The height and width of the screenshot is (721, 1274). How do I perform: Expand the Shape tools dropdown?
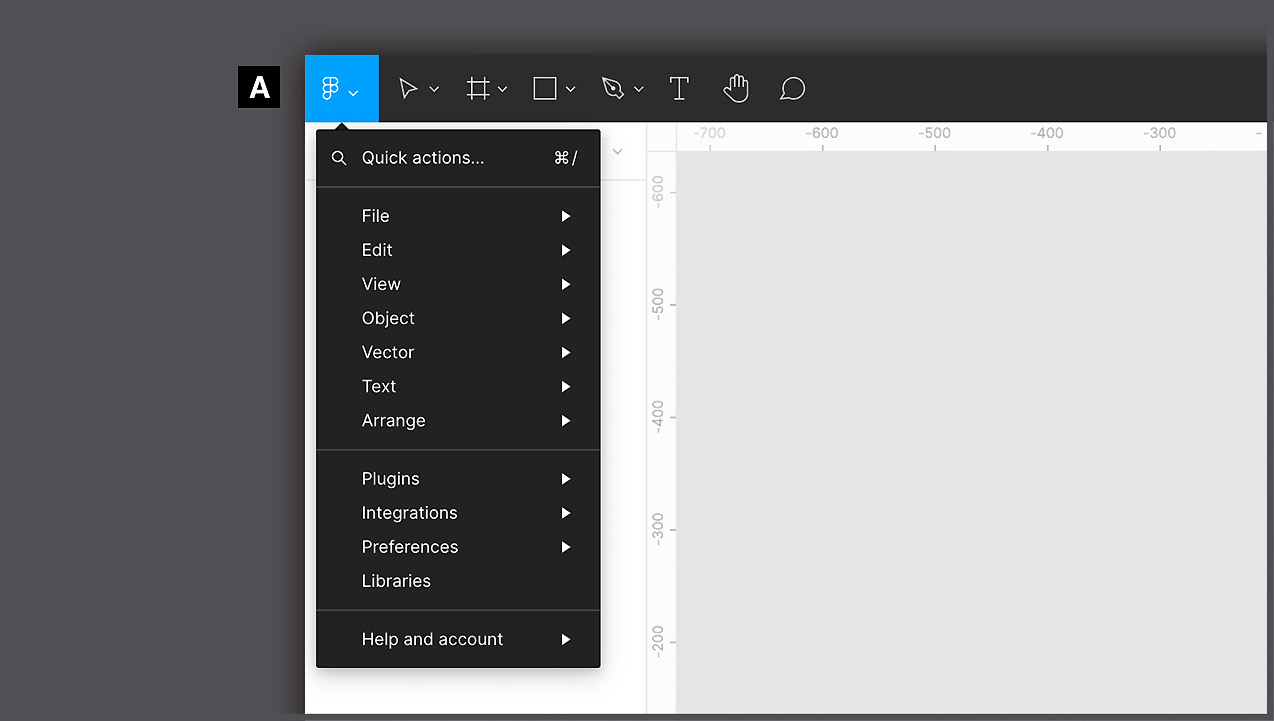tap(570, 88)
